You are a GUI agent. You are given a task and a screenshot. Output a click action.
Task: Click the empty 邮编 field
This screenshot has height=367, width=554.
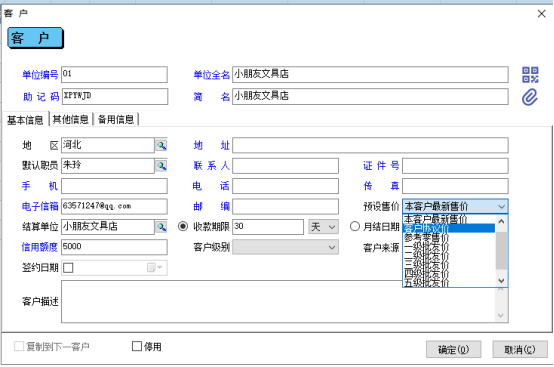pos(285,207)
